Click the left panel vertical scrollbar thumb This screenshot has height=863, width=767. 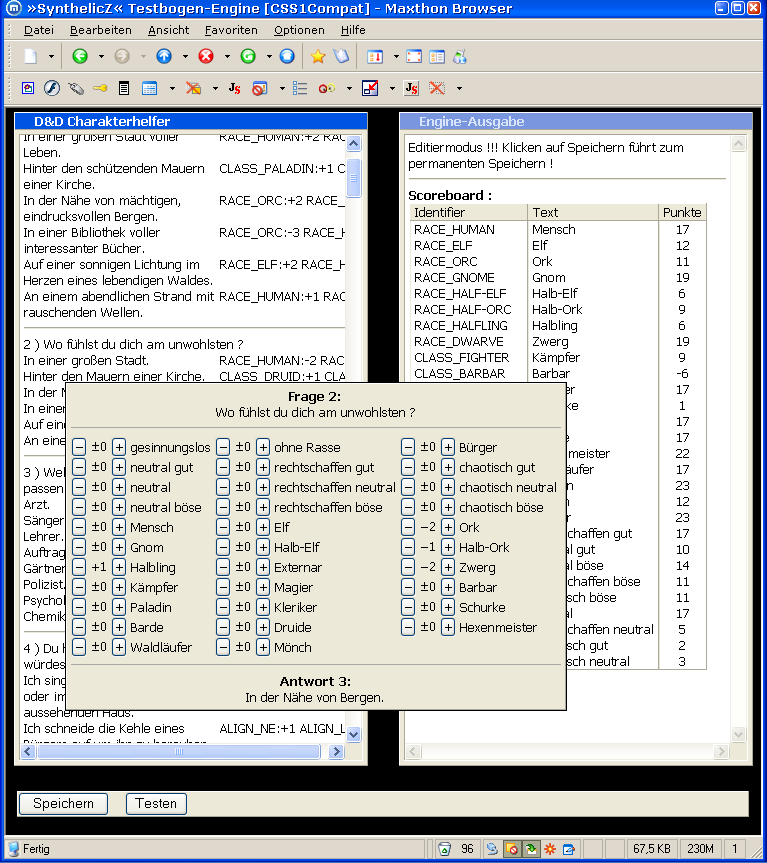coord(354,177)
